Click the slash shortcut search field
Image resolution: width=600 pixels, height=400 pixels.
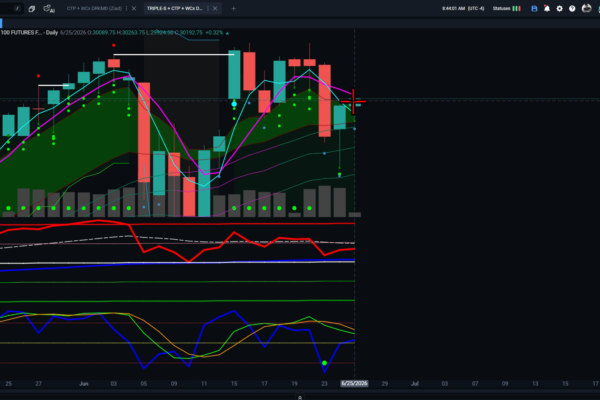point(11,8)
